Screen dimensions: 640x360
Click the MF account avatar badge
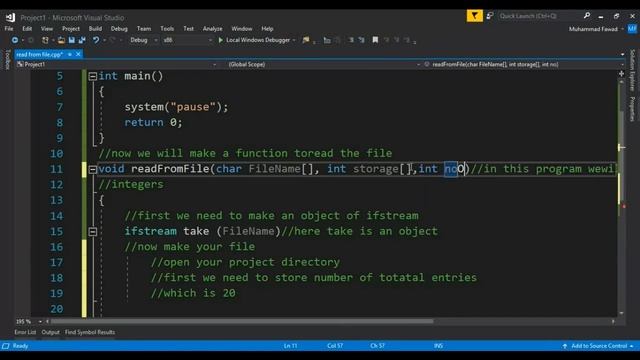pyautogui.click(x=632, y=29)
